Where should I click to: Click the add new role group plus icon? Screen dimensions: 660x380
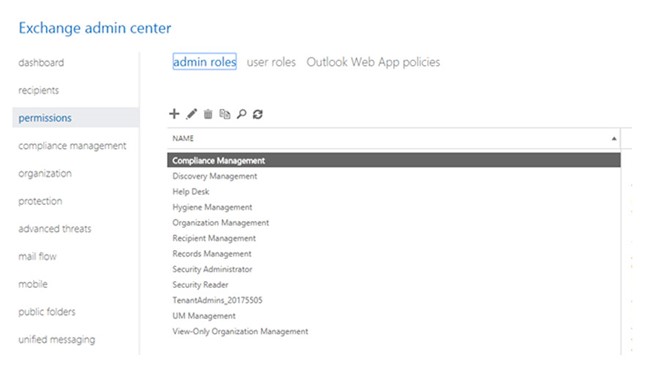point(174,114)
